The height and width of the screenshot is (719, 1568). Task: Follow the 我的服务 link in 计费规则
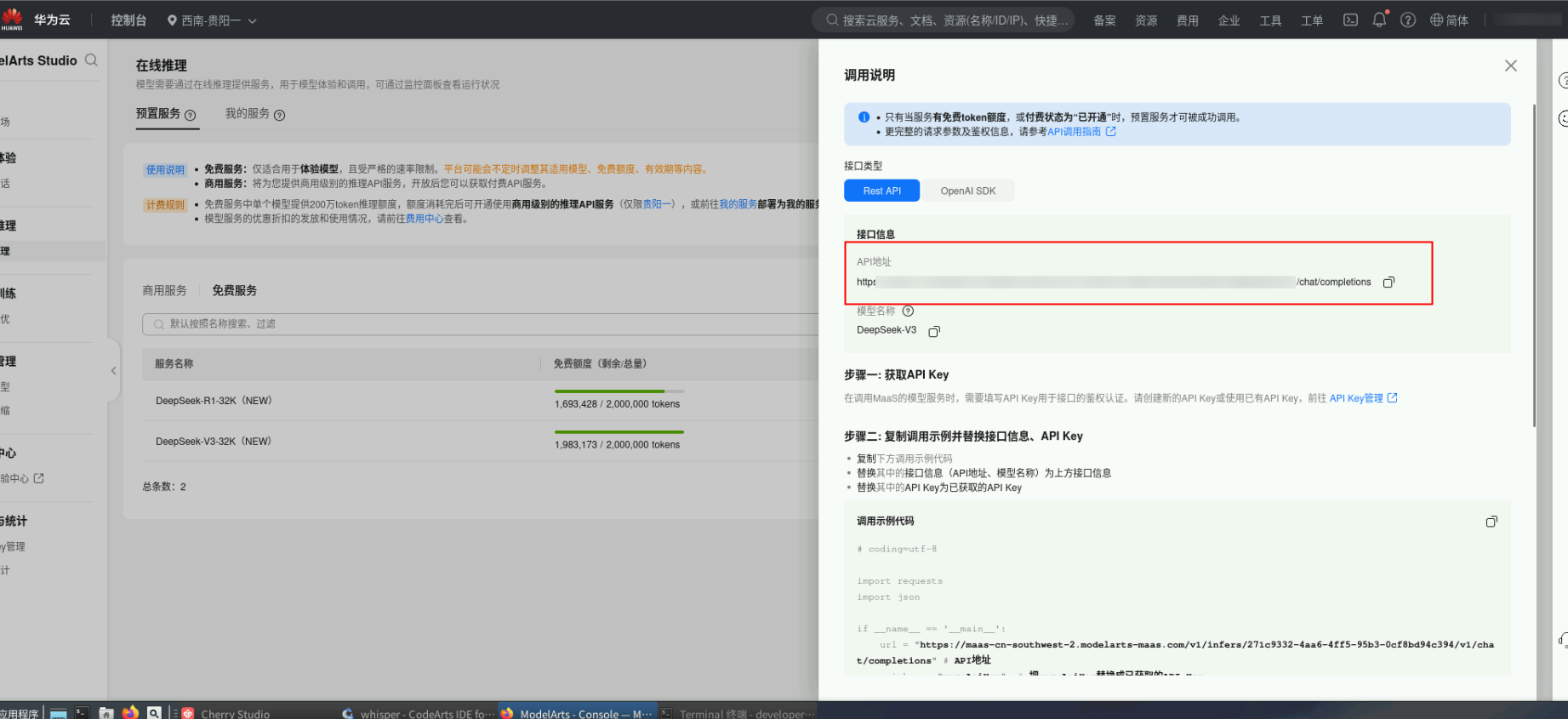coord(738,204)
